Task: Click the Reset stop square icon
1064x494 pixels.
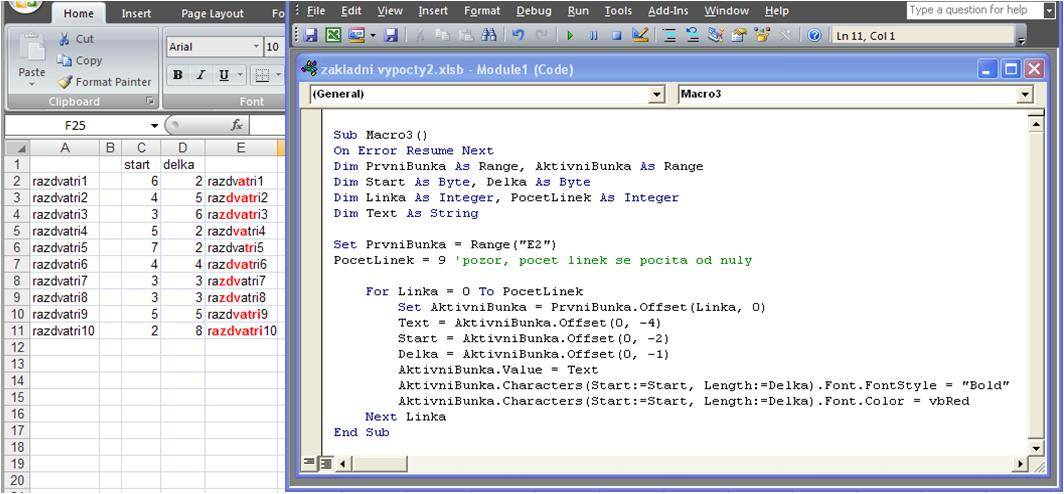Action: click(x=617, y=35)
